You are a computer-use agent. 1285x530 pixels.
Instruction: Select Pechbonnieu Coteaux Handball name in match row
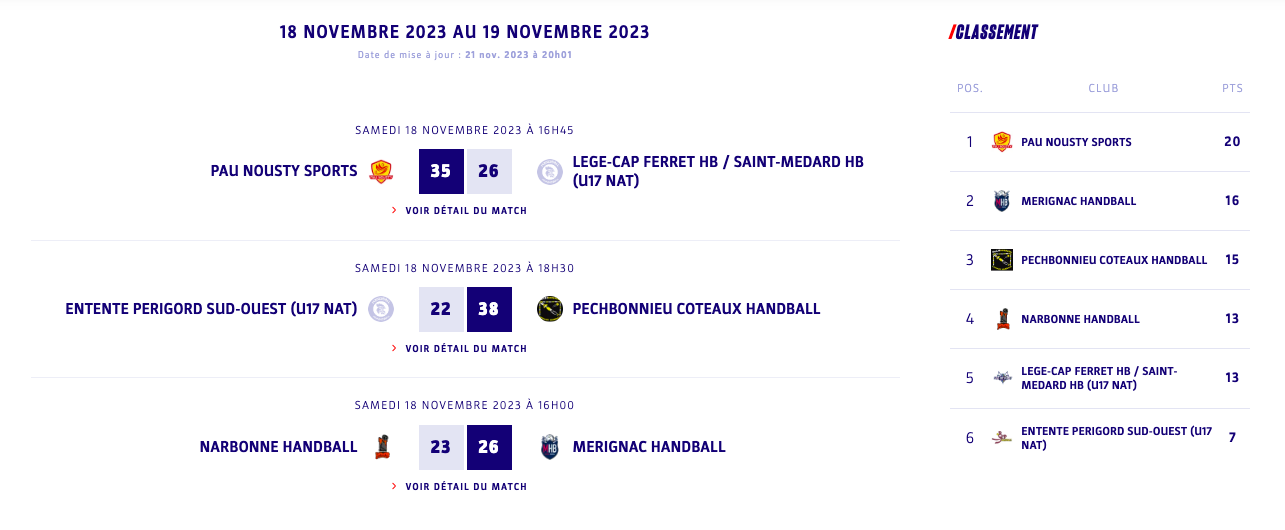tap(696, 309)
